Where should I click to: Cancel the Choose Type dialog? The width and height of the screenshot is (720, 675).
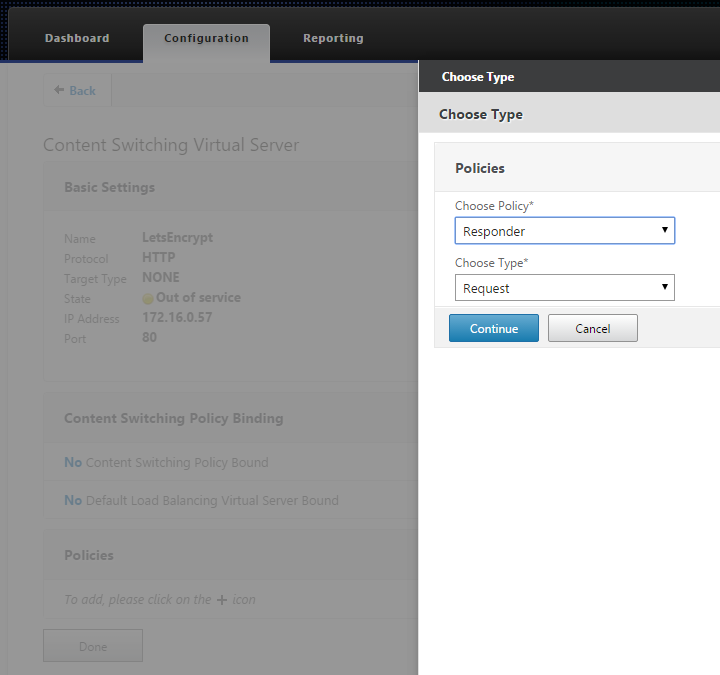point(592,329)
